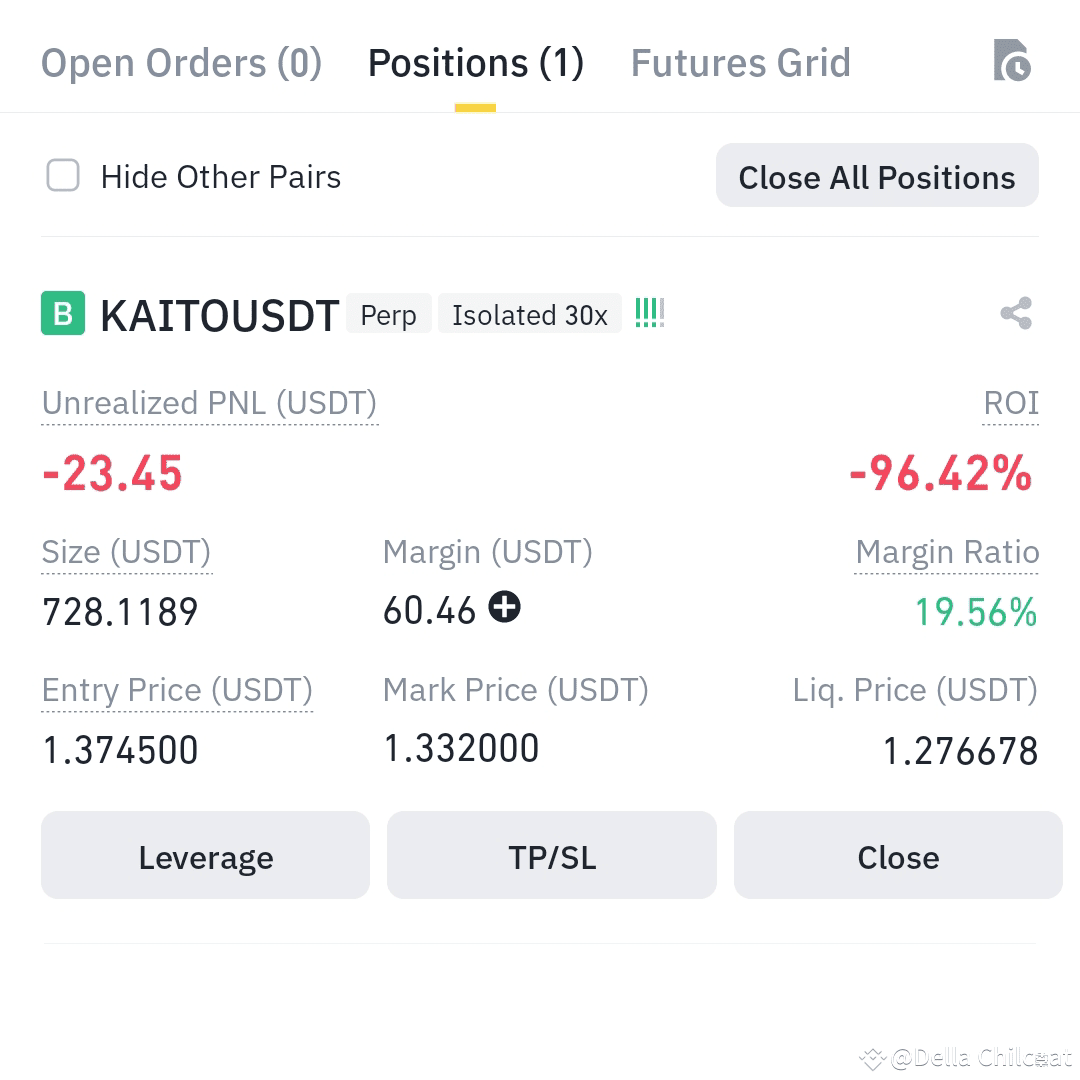Click the green B buy badge
The width and height of the screenshot is (1080, 1080).
pos(63,313)
